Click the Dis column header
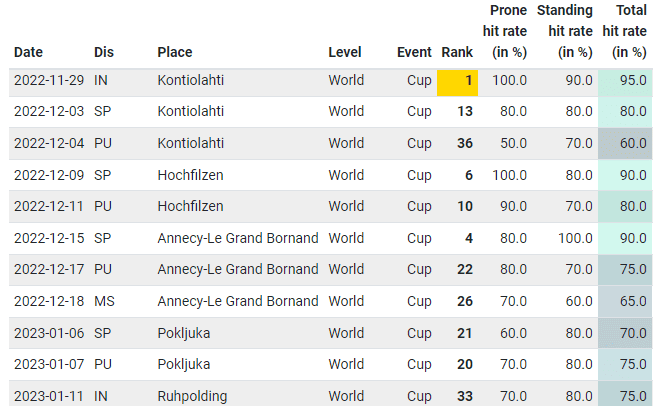The width and height of the screenshot is (653, 406). tap(103, 52)
